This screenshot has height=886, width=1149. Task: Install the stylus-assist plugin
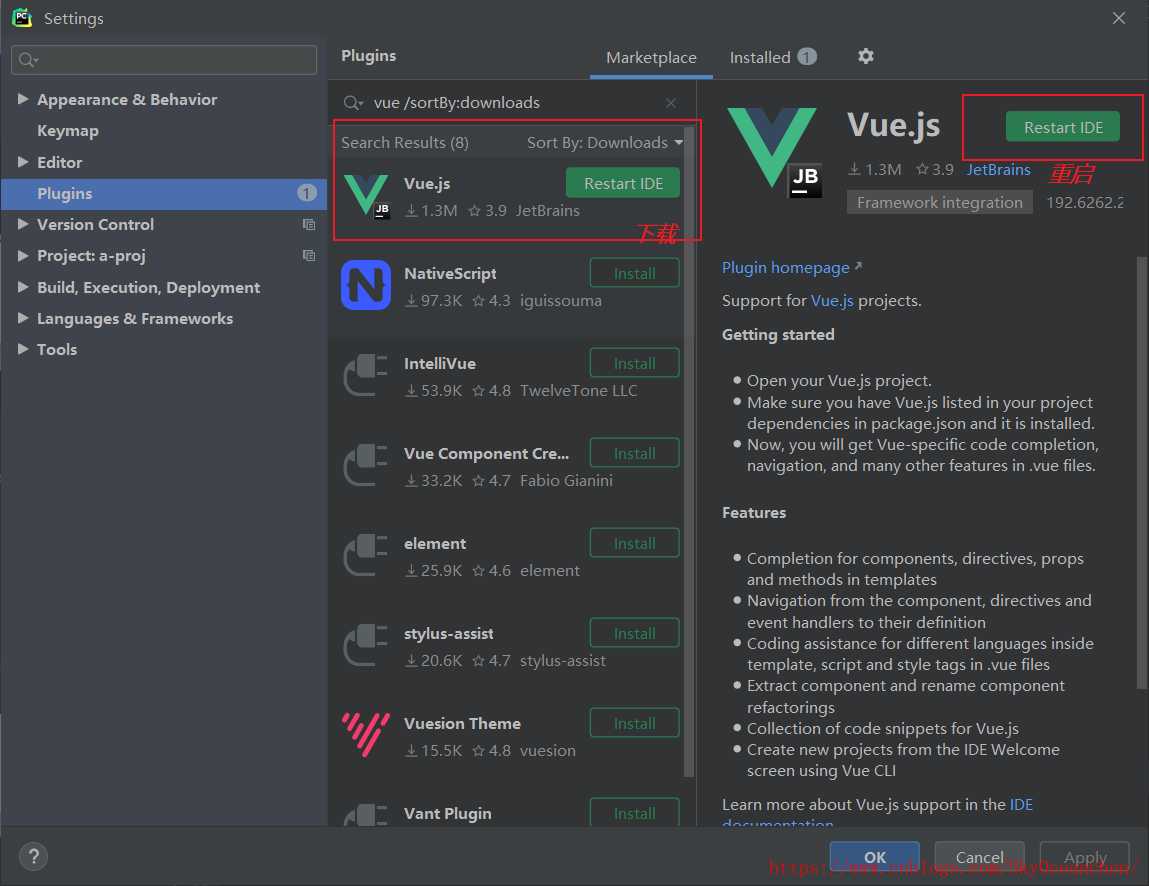point(634,634)
